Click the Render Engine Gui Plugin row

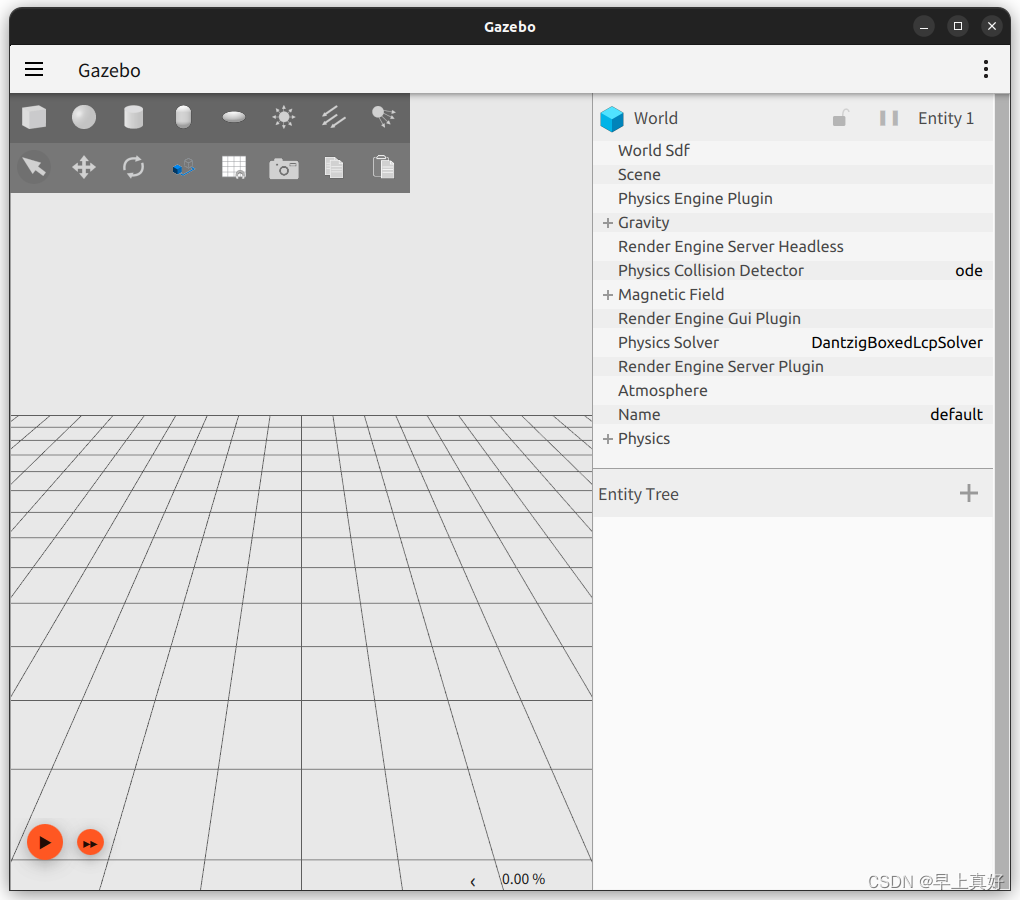[x=793, y=319]
